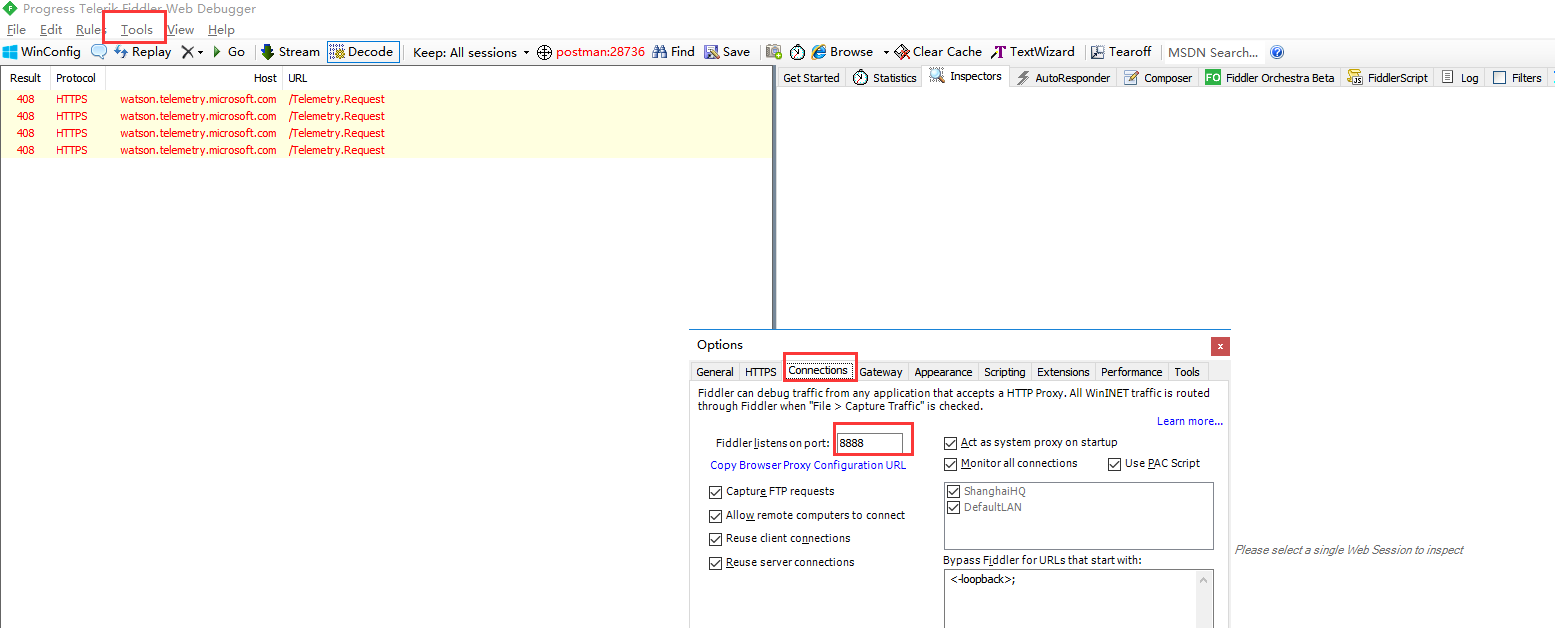1555x628 pixels.
Task: Open the Fiddler Orchestra Beta tab
Action: (1269, 78)
